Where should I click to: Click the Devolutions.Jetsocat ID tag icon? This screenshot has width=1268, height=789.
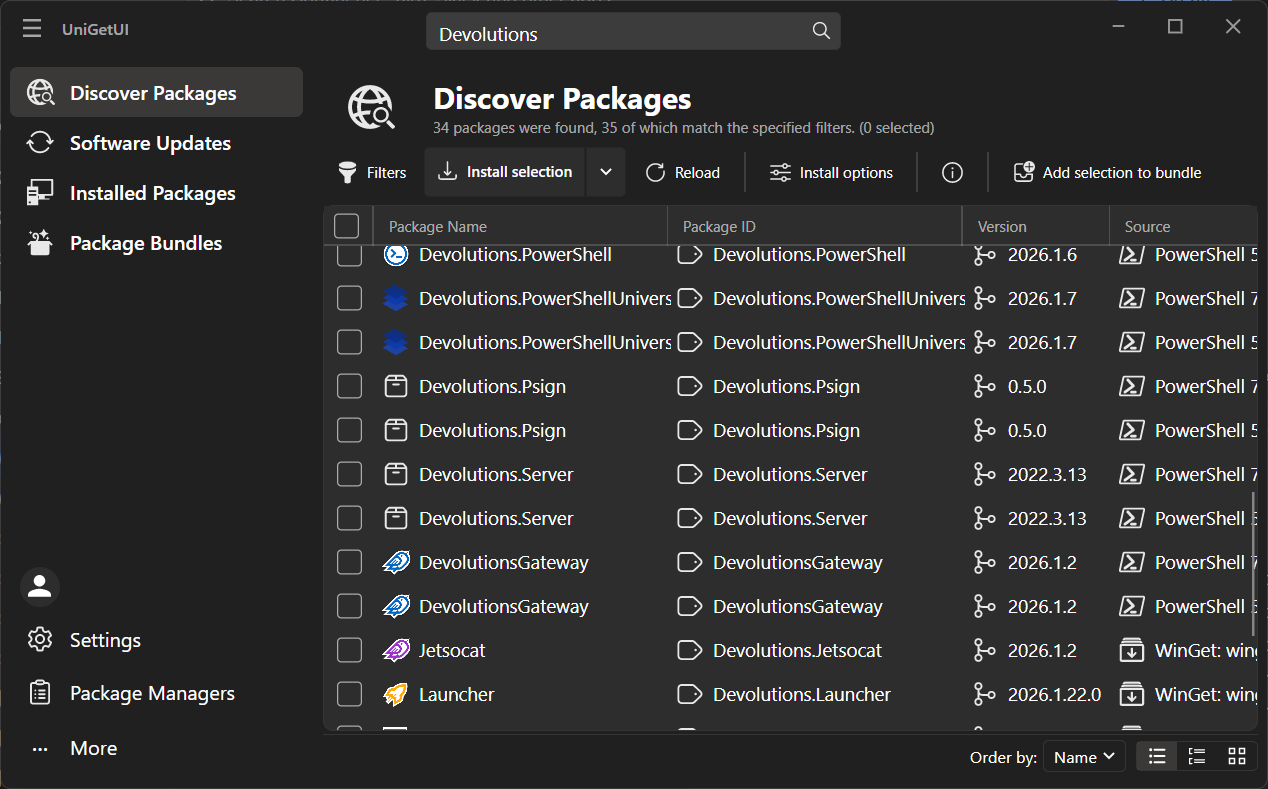pos(690,650)
